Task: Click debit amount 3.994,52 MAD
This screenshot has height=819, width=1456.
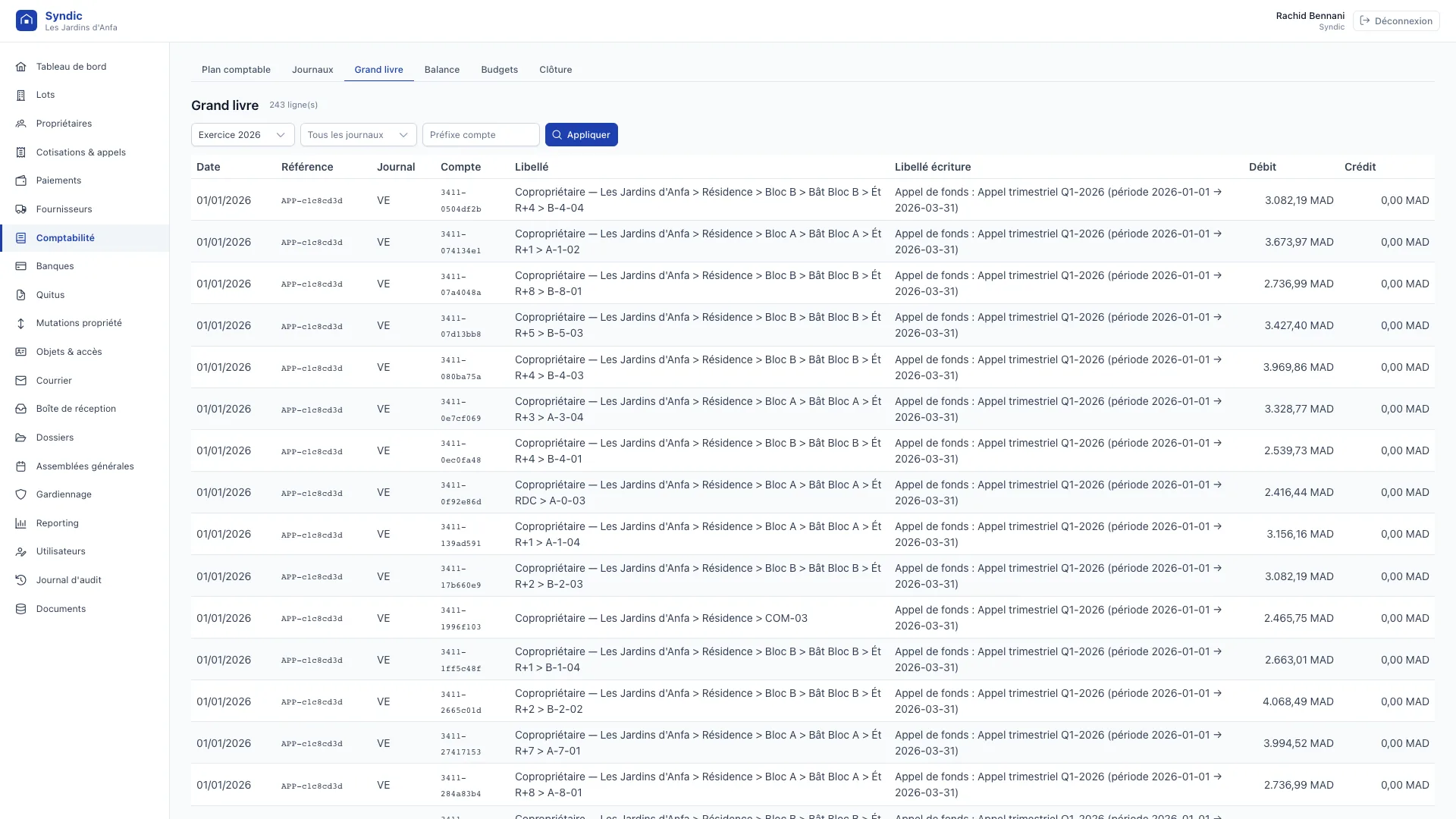Action: coord(1298,743)
